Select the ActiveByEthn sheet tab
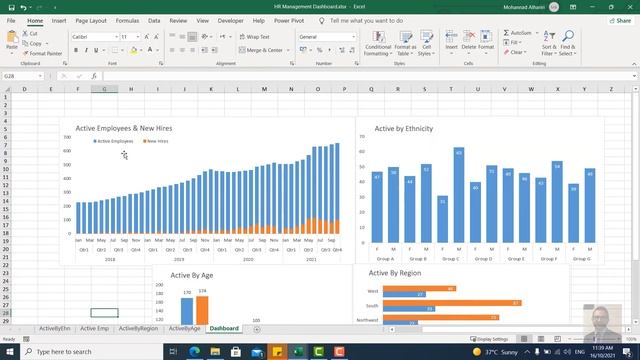The image size is (640, 360). point(55,329)
